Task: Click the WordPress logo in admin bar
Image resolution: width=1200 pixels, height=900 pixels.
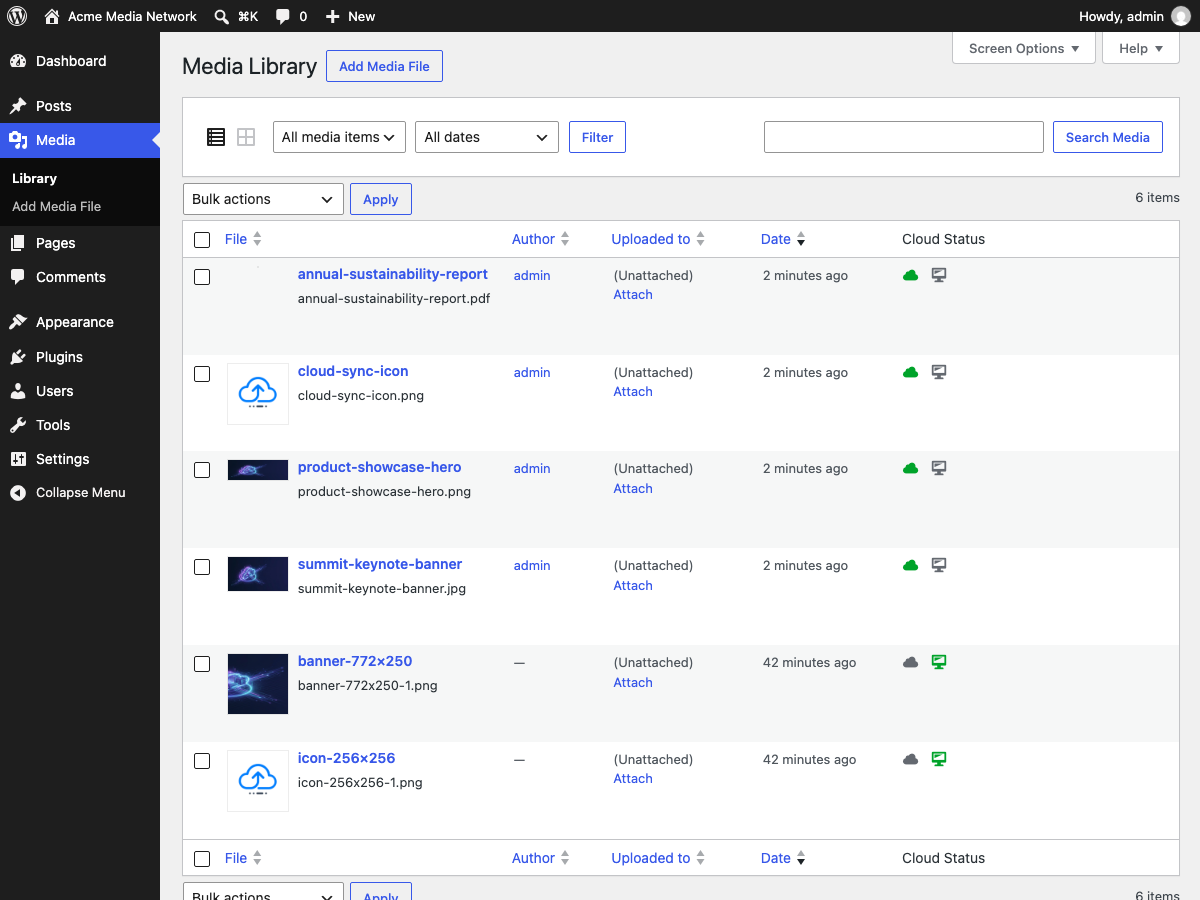Action: click(x=17, y=16)
